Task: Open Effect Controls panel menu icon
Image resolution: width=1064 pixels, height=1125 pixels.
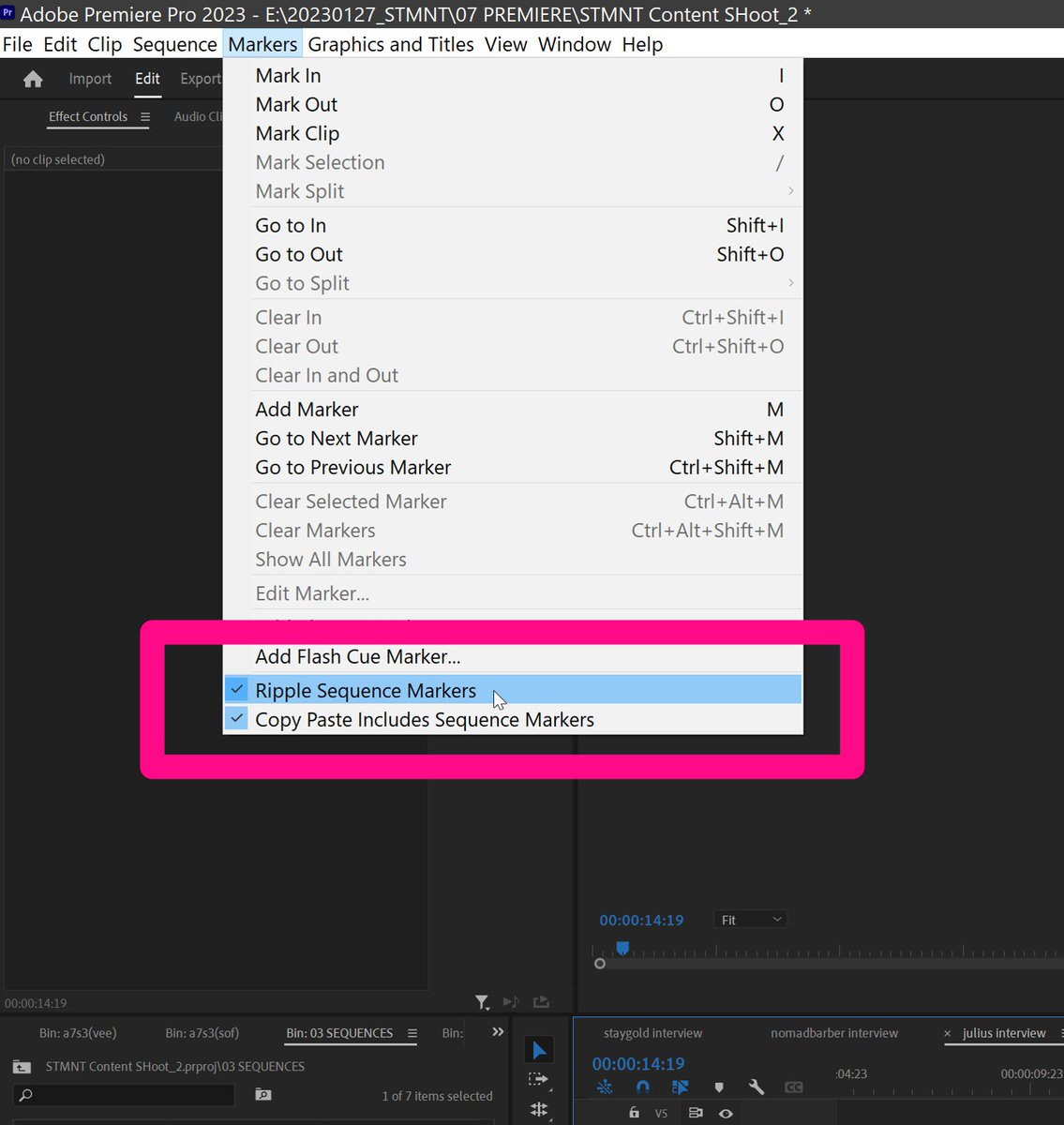Action: point(145,117)
